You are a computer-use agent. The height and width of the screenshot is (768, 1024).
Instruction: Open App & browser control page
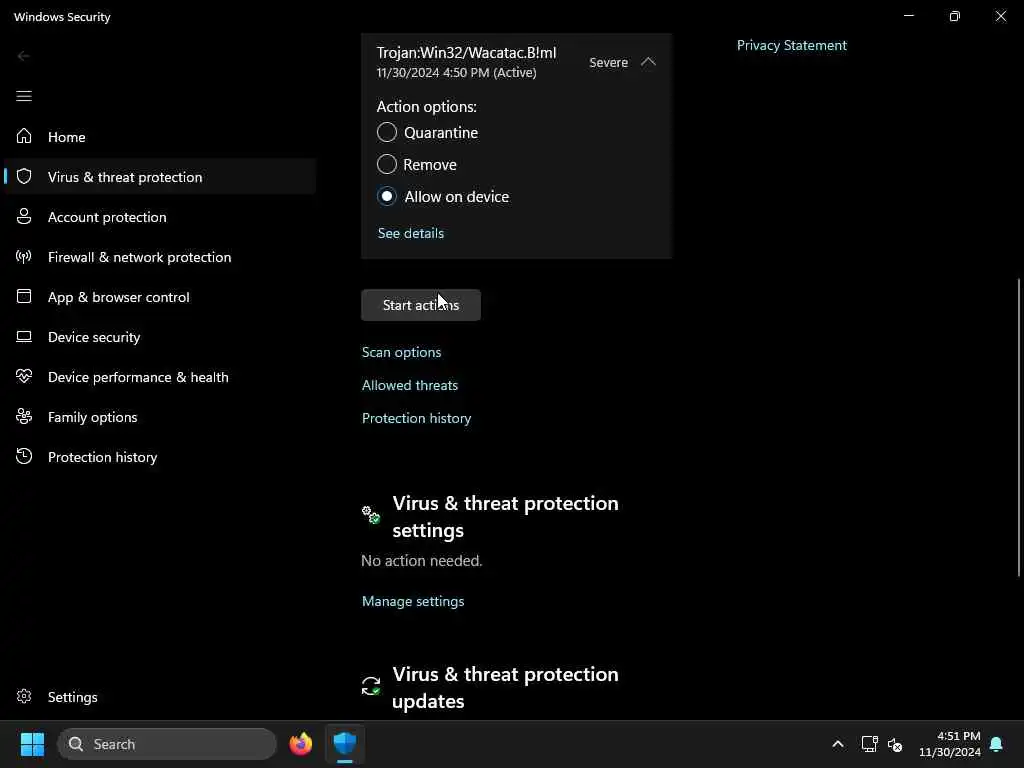[159, 296]
